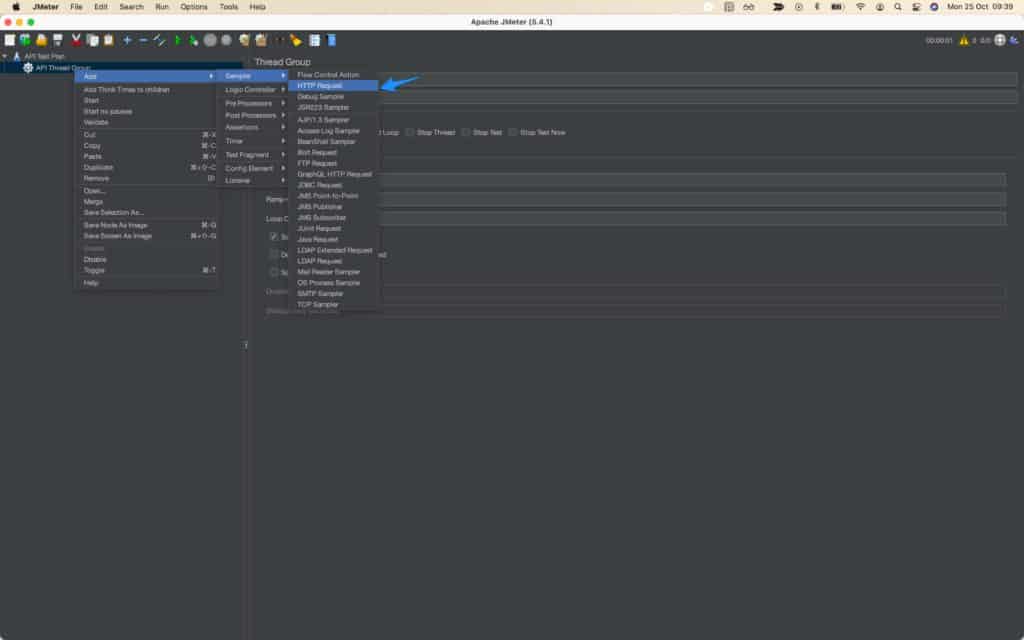1024x640 pixels.
Task: Choose Debug Sampler from the list
Action: coord(333,97)
